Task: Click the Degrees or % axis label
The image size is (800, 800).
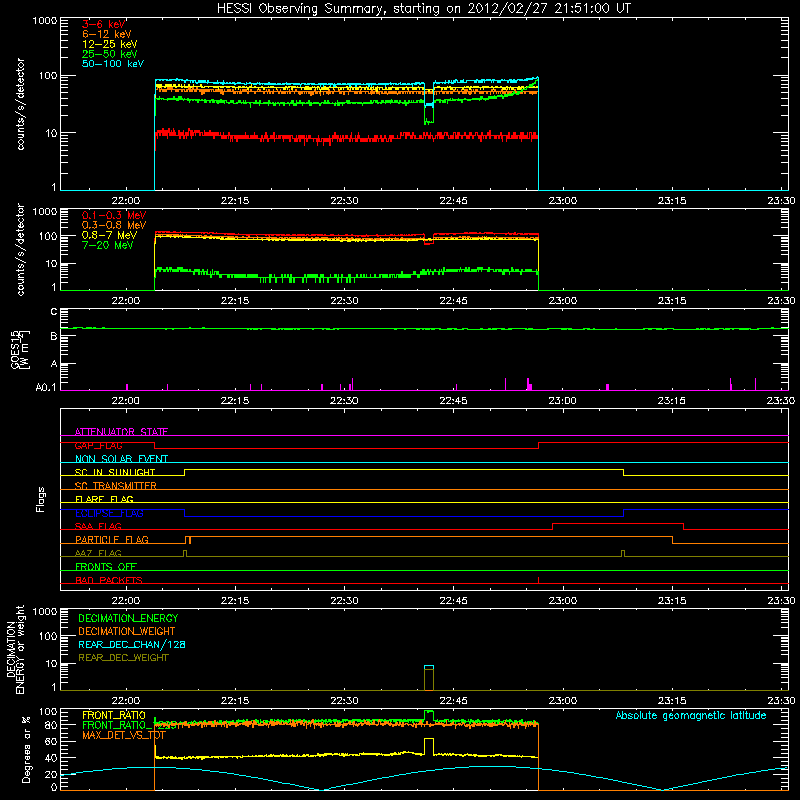Action: tap(26, 749)
